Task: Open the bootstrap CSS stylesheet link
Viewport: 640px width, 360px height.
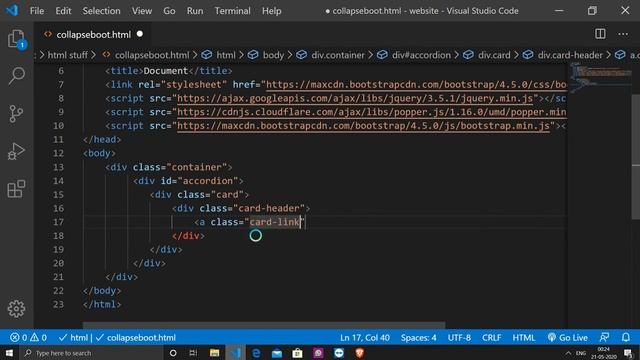Action: (x=416, y=85)
